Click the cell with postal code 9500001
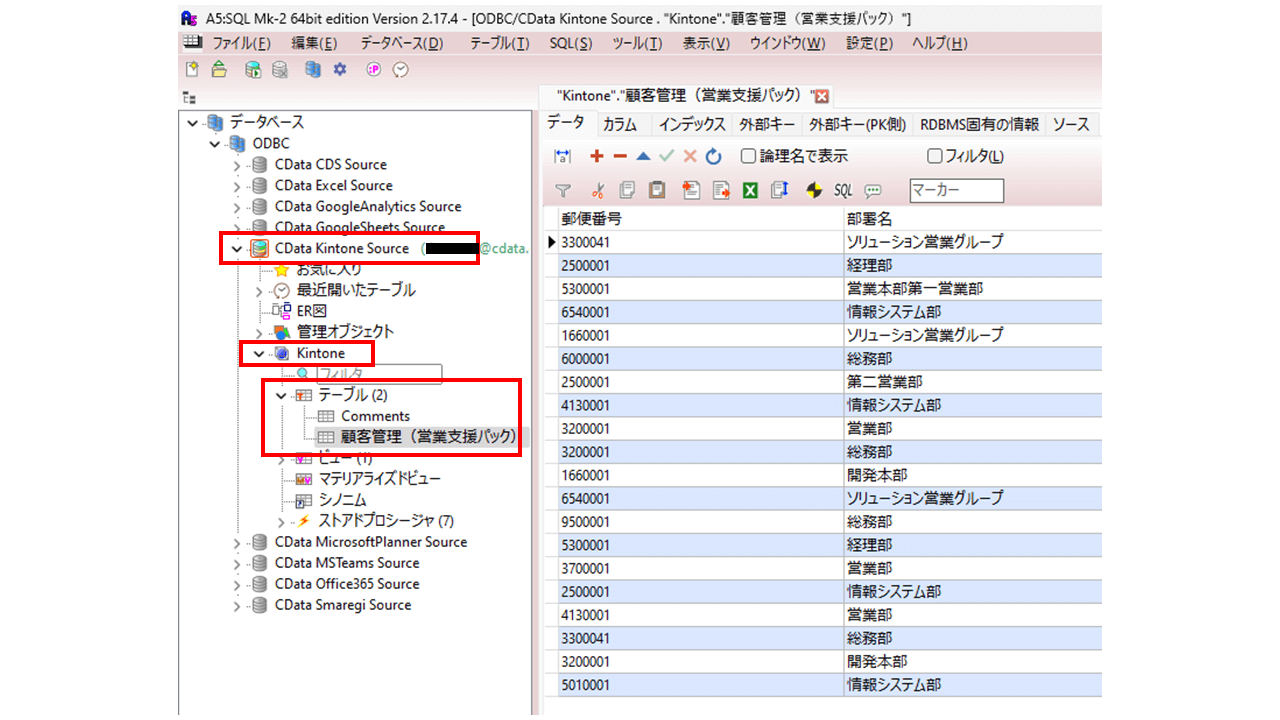The height and width of the screenshot is (720, 1280). pos(700,522)
